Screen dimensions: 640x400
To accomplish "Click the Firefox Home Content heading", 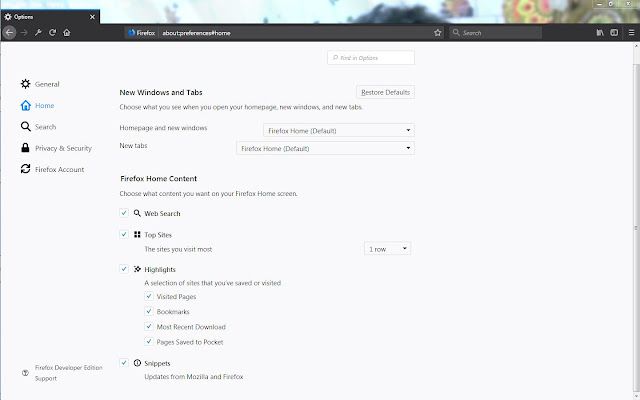I will point(158,179).
